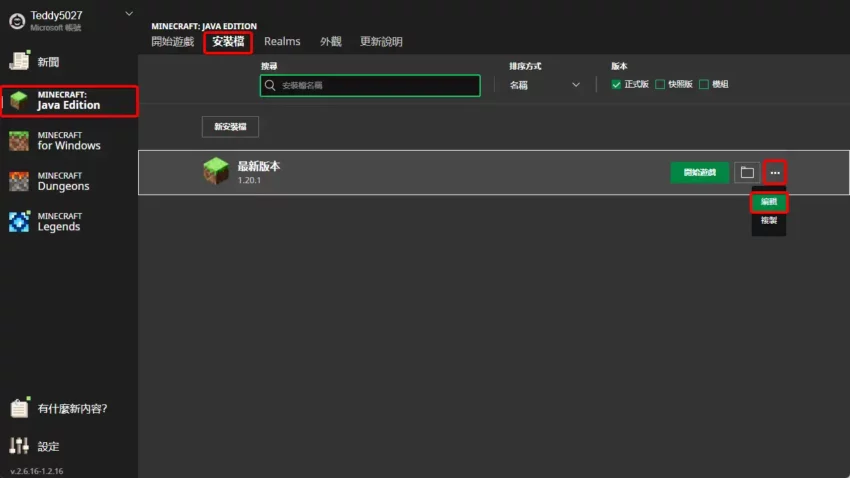Open launcher settings sliders icon
The width and height of the screenshot is (850, 478).
click(x=19, y=445)
